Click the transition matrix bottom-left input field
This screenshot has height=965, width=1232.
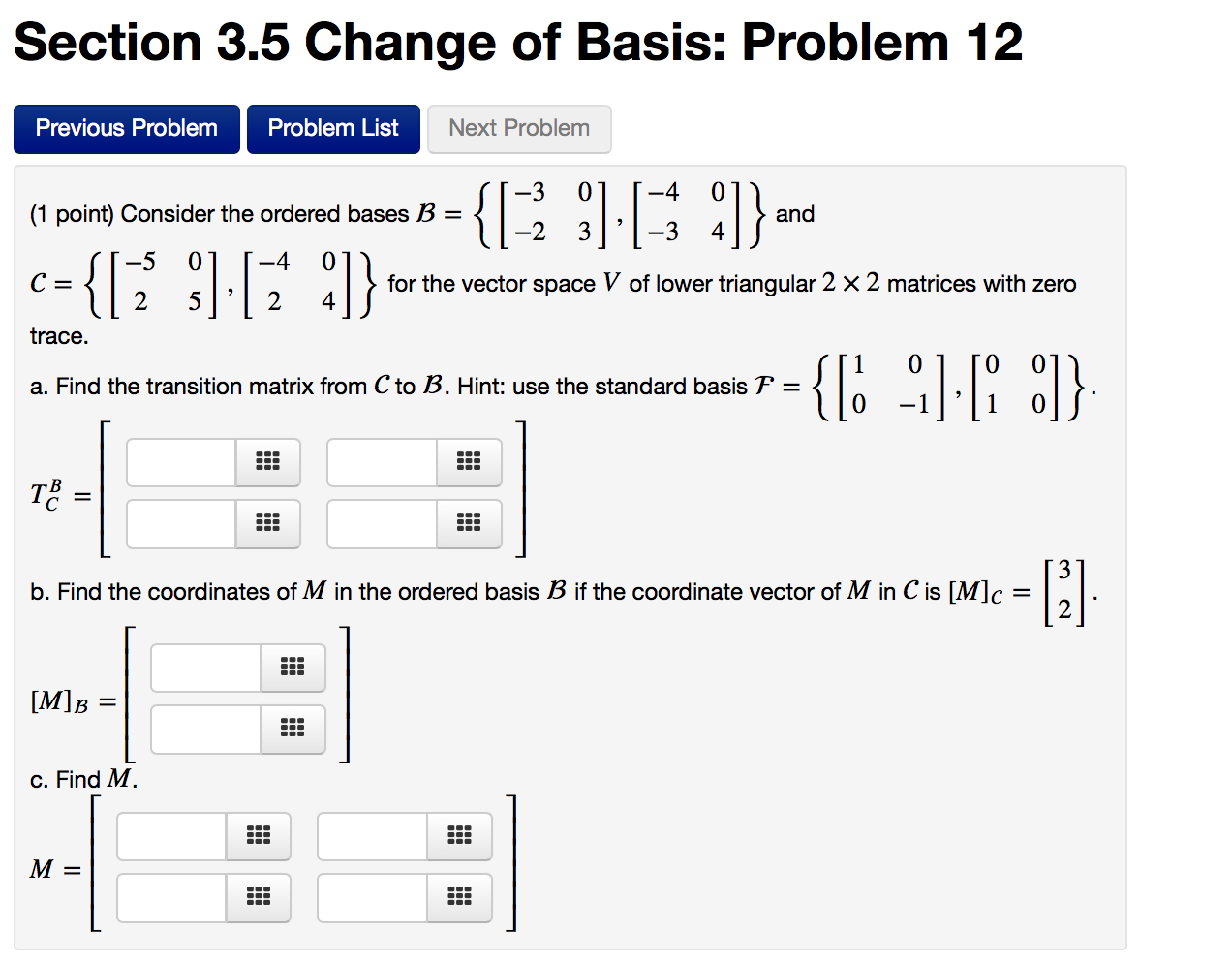[180, 523]
